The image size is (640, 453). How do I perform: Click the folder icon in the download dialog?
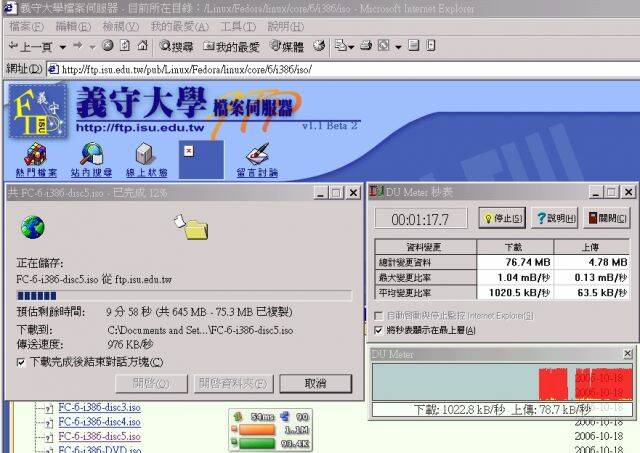pos(191,226)
